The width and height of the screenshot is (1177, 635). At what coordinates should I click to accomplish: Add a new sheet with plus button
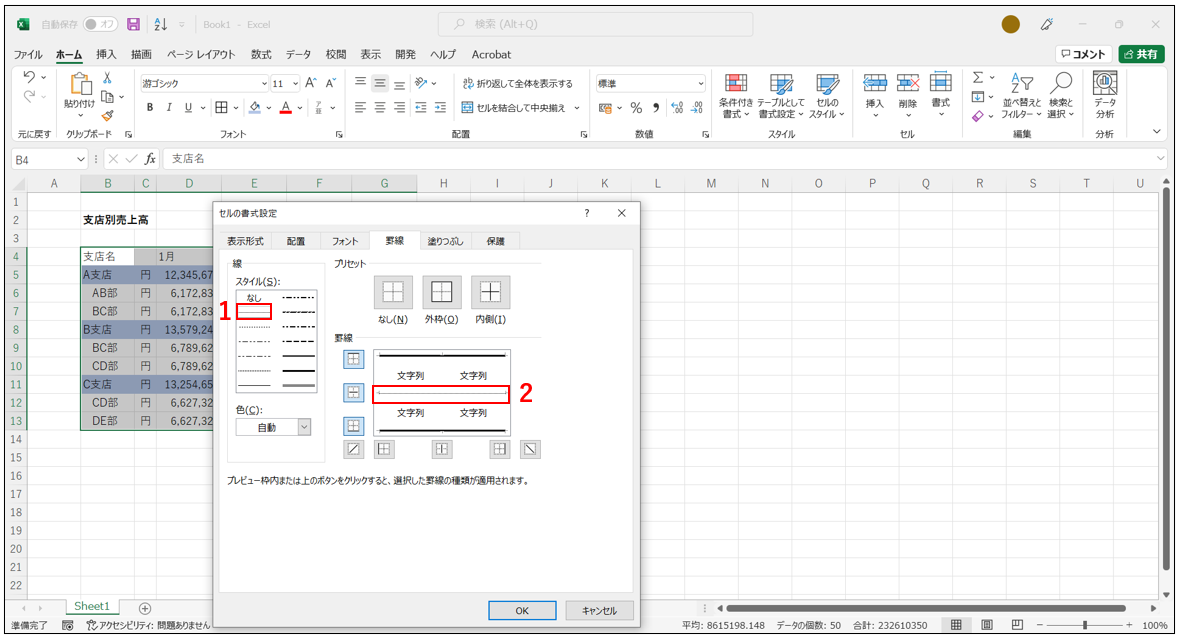click(x=145, y=608)
